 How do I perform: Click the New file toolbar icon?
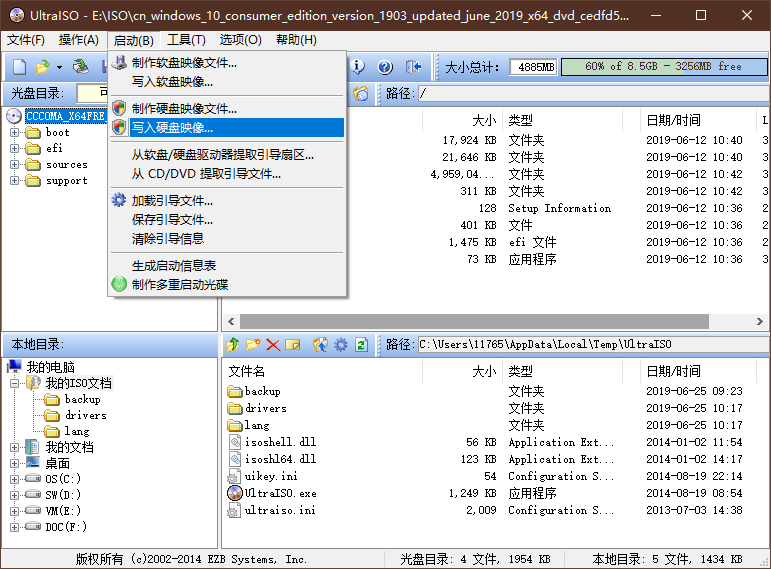pos(19,66)
